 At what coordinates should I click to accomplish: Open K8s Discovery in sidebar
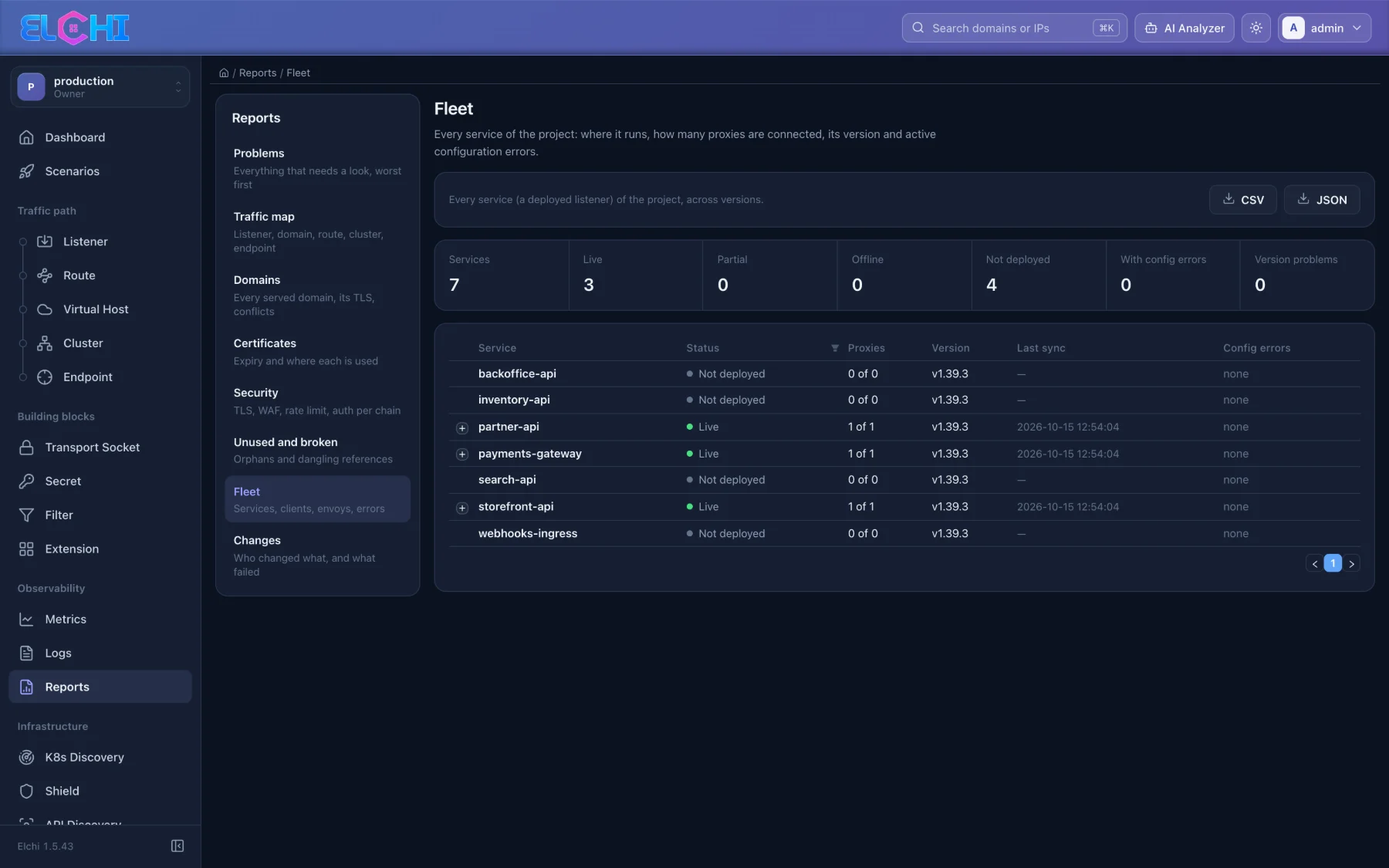coord(100,758)
